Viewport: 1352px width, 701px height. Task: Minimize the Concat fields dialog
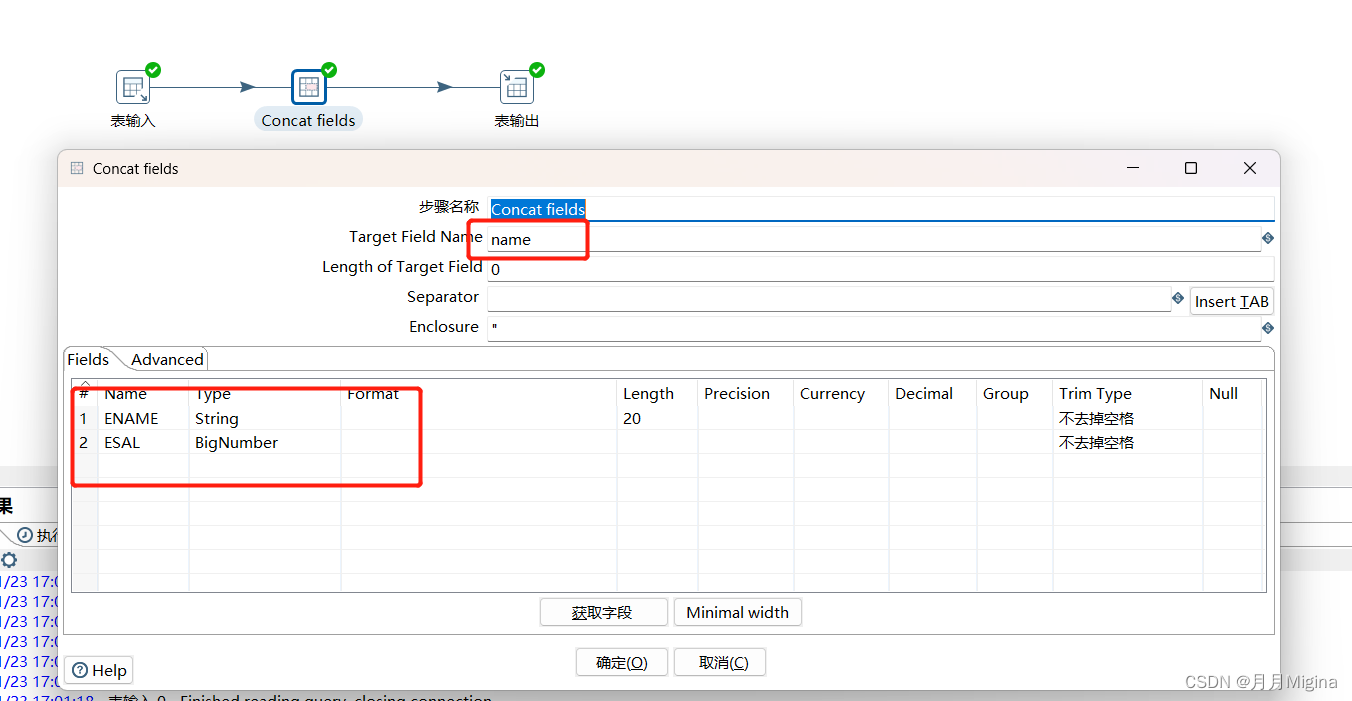tap(1132, 168)
